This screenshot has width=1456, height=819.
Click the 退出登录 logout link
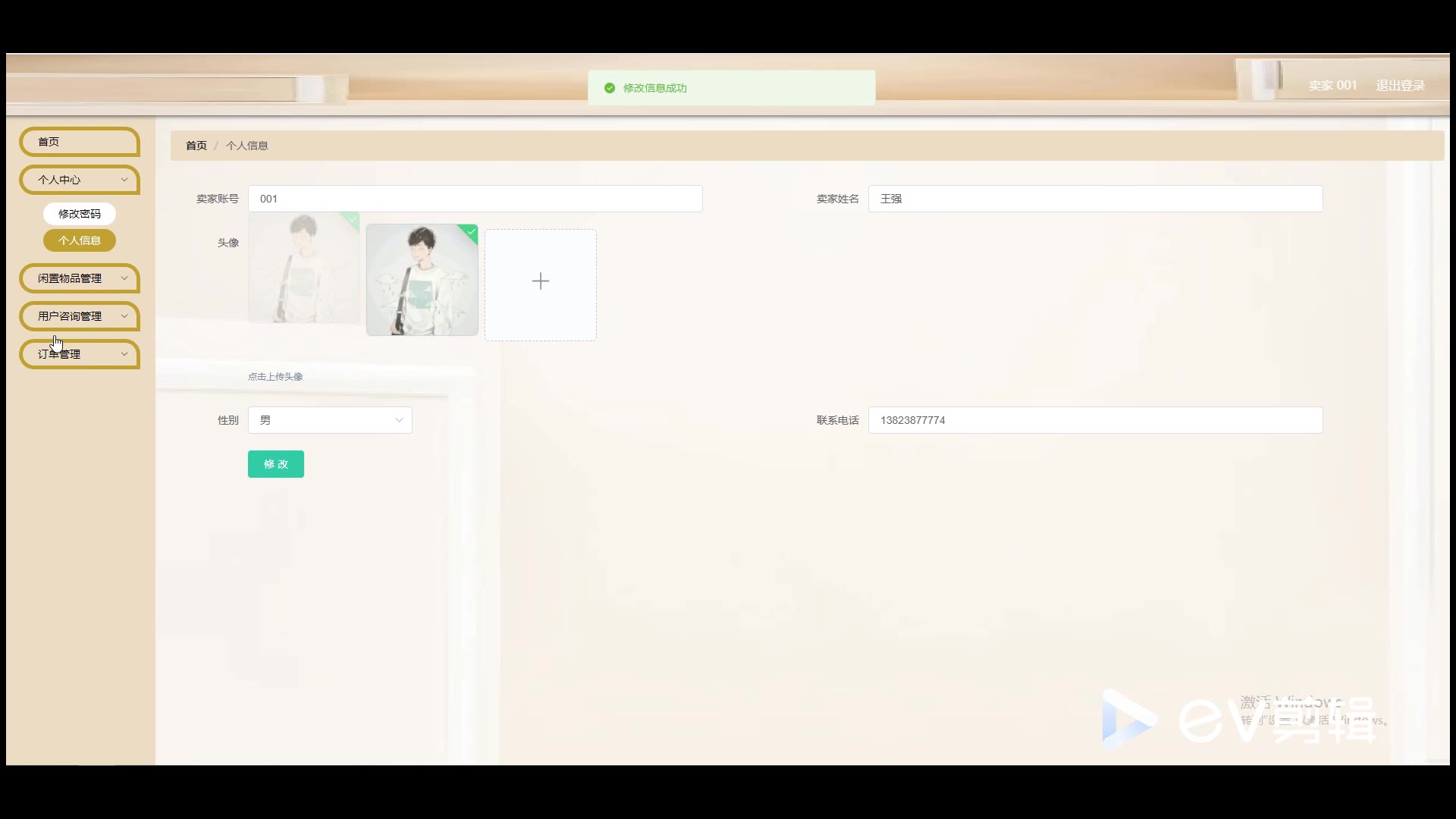(x=1400, y=86)
